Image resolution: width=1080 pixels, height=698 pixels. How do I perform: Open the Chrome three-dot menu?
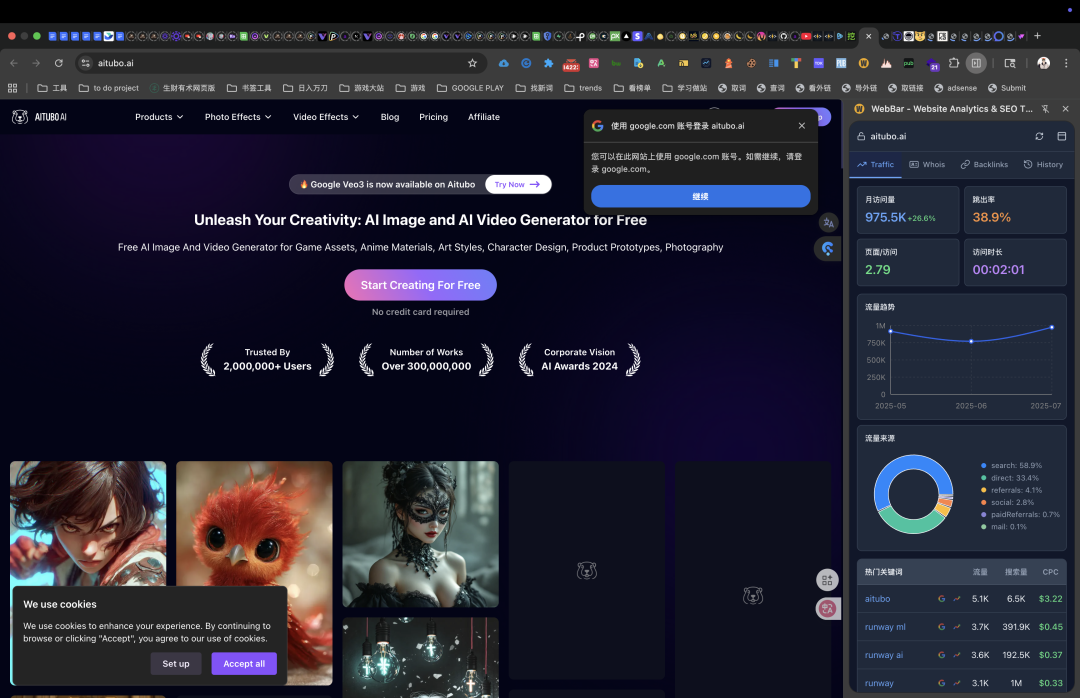point(1066,63)
